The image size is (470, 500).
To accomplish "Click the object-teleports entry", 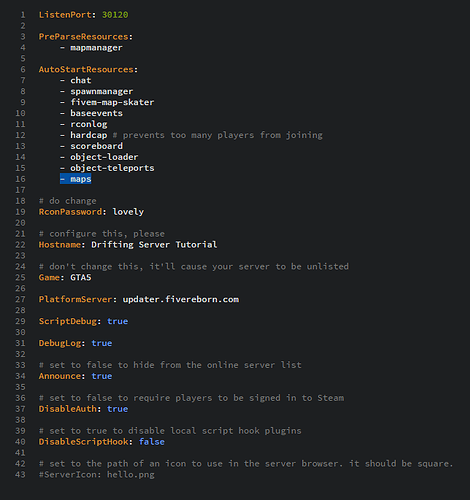I will click(x=112, y=168).
